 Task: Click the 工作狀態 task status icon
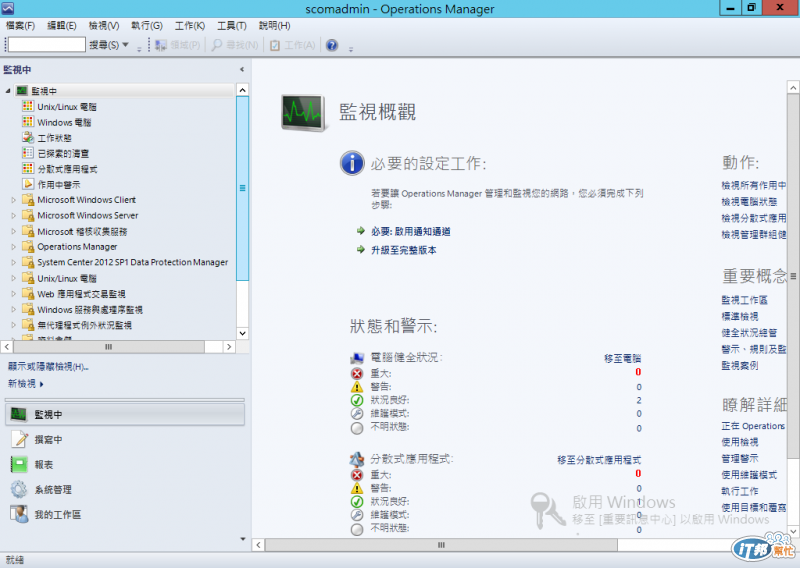click(x=28, y=137)
